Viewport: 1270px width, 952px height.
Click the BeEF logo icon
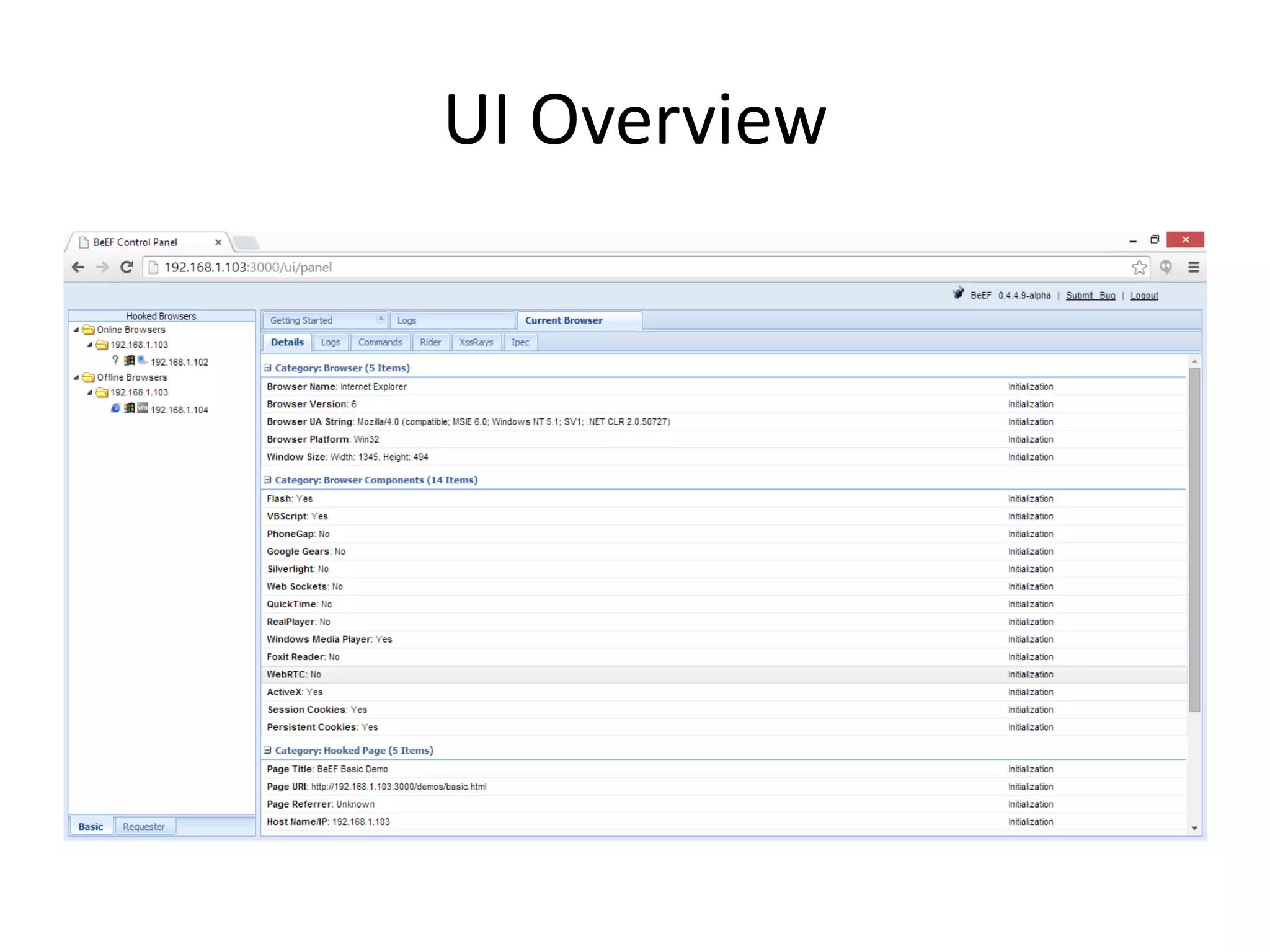(x=959, y=293)
